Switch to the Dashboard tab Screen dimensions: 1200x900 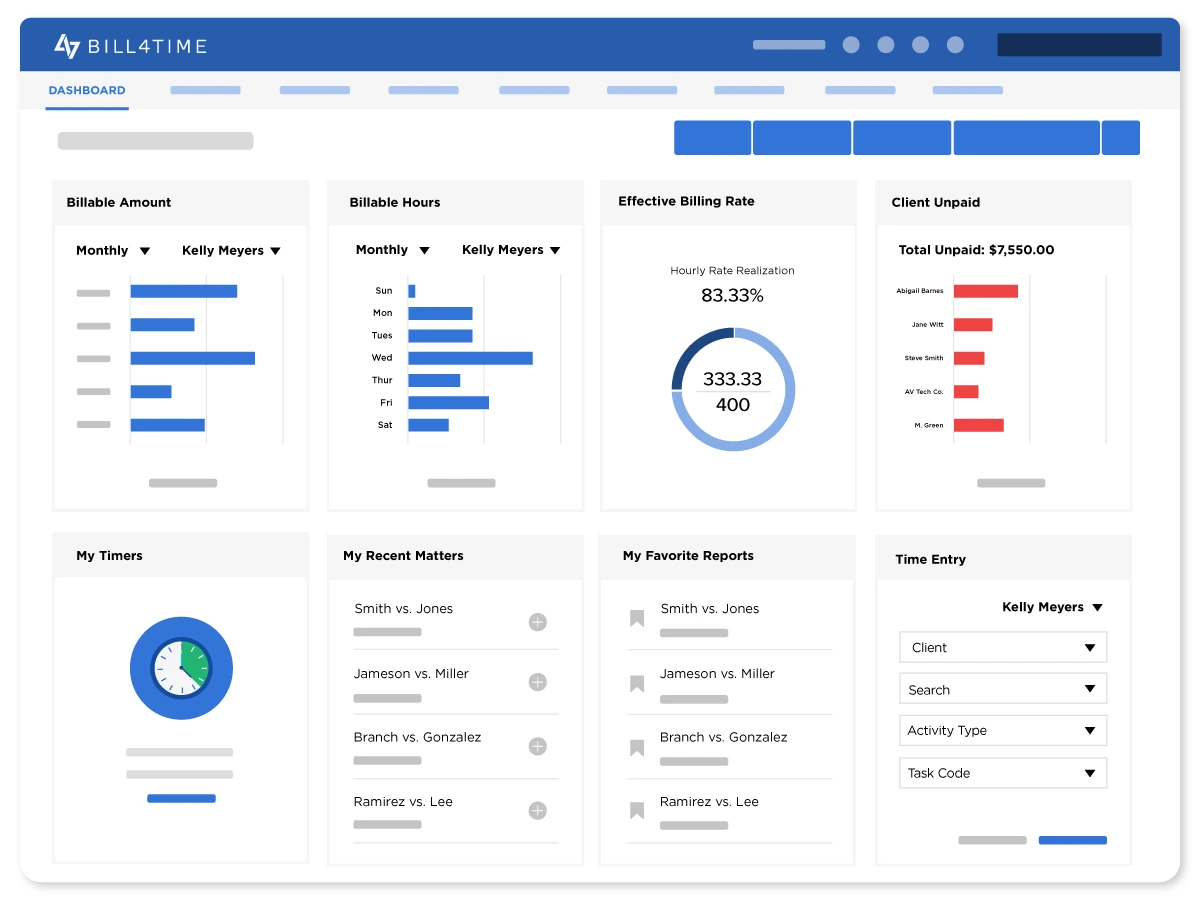[x=87, y=91]
